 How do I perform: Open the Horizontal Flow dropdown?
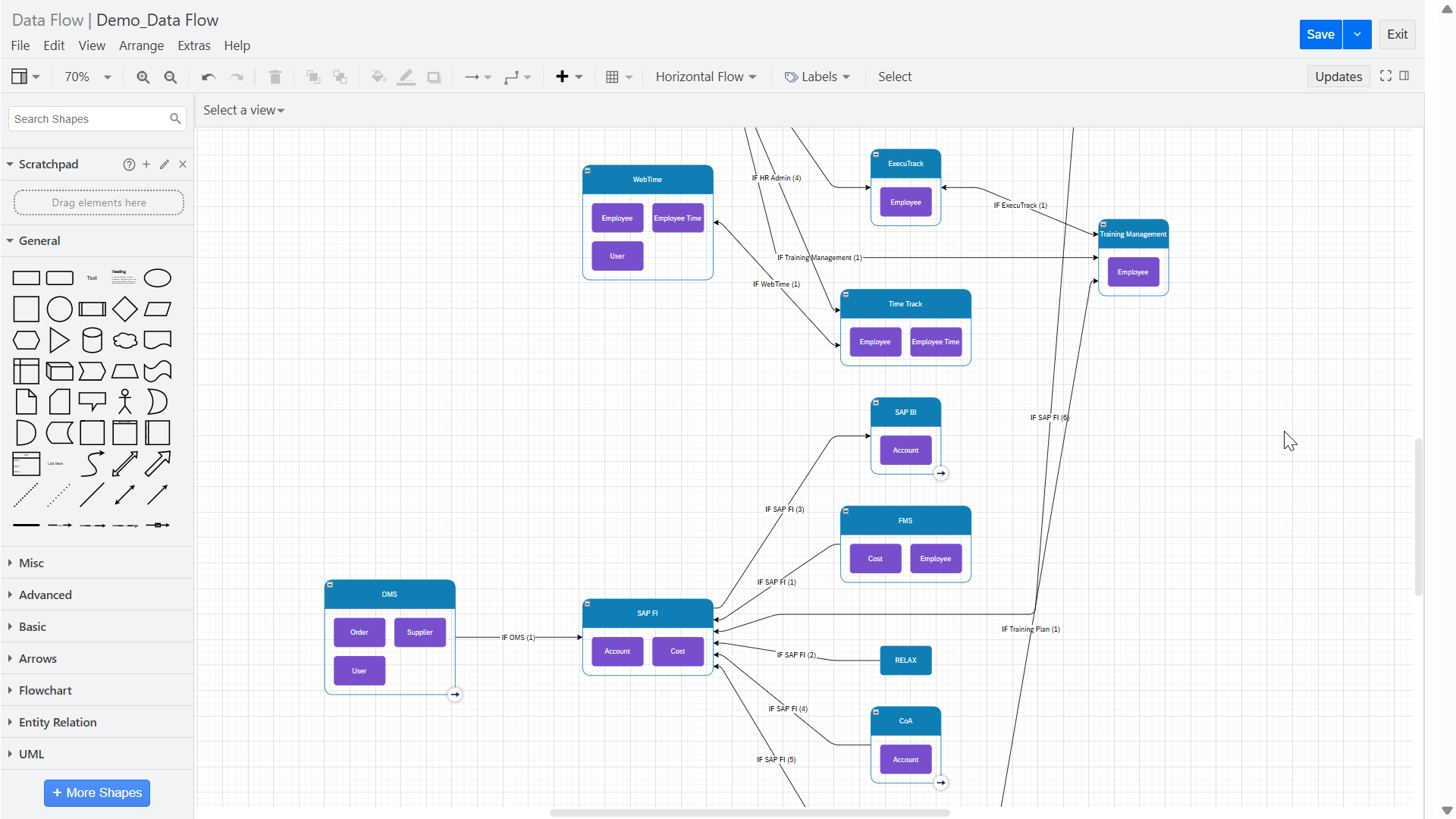(x=706, y=77)
